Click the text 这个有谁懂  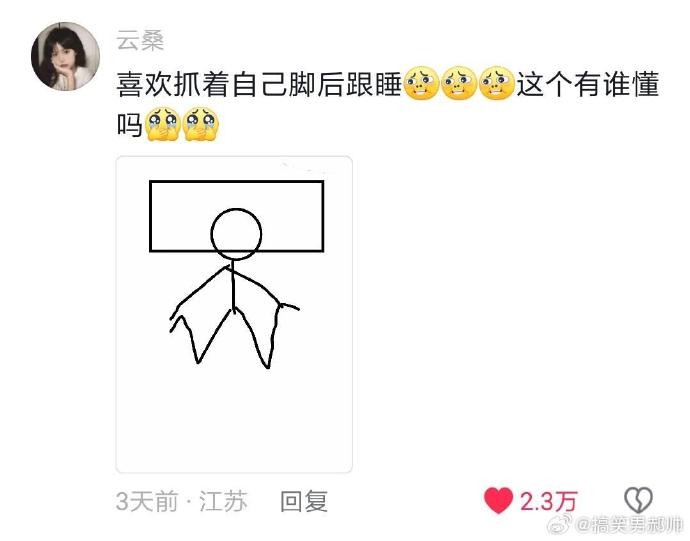click(x=587, y=84)
